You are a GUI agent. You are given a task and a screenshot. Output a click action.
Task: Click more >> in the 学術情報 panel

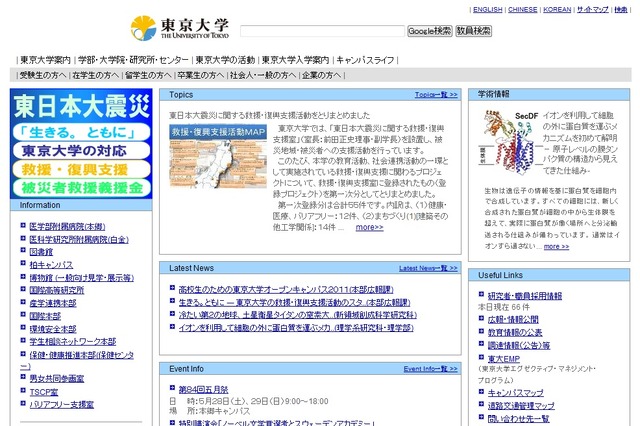coord(556,246)
